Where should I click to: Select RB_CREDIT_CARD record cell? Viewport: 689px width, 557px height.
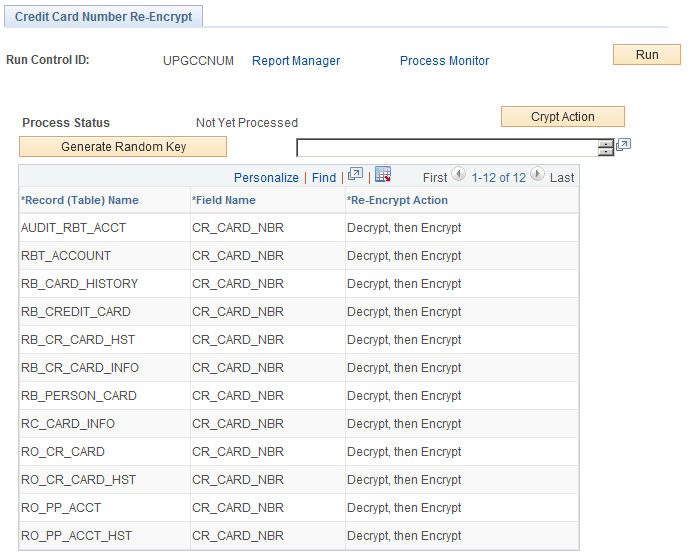pyautogui.click(x=105, y=312)
